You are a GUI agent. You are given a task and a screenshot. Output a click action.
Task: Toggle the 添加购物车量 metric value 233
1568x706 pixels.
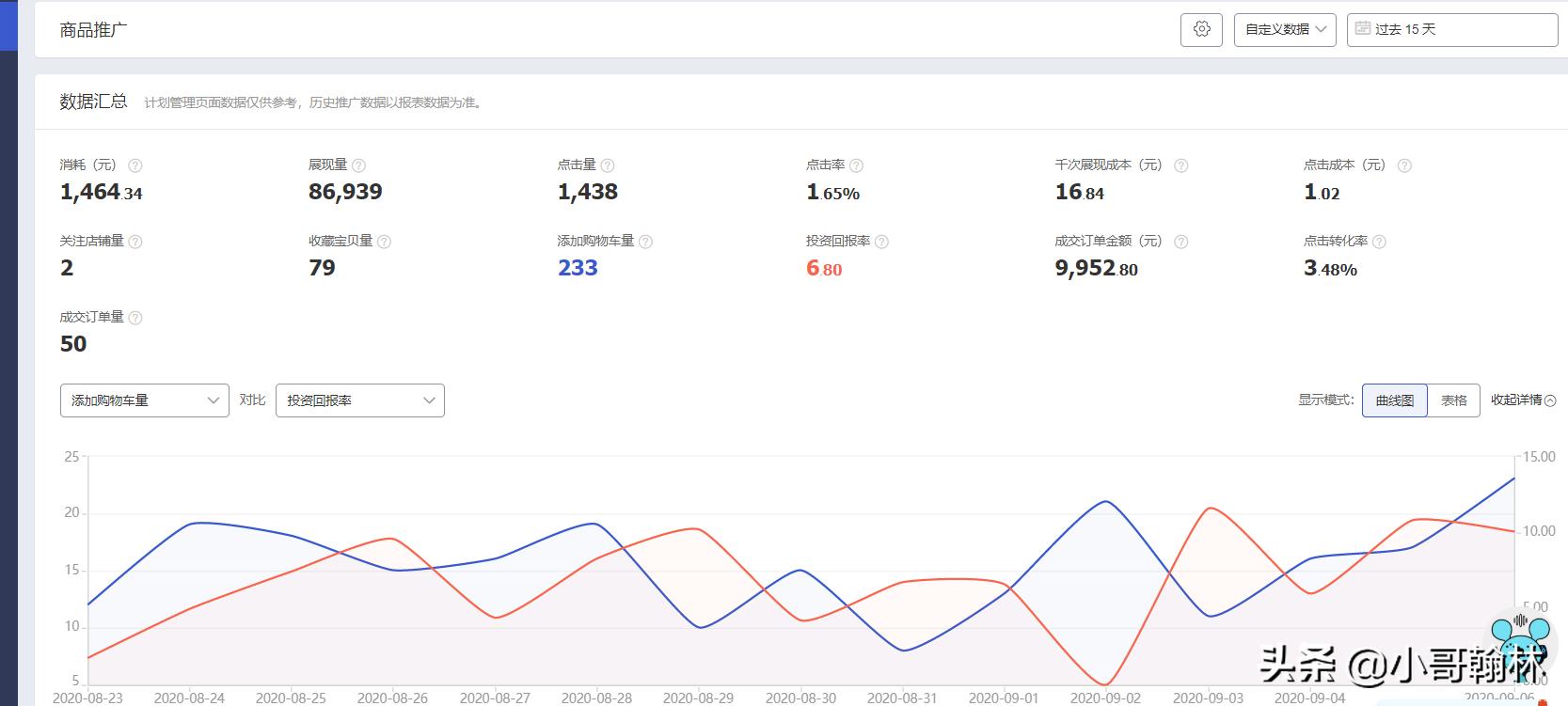pyautogui.click(x=578, y=268)
